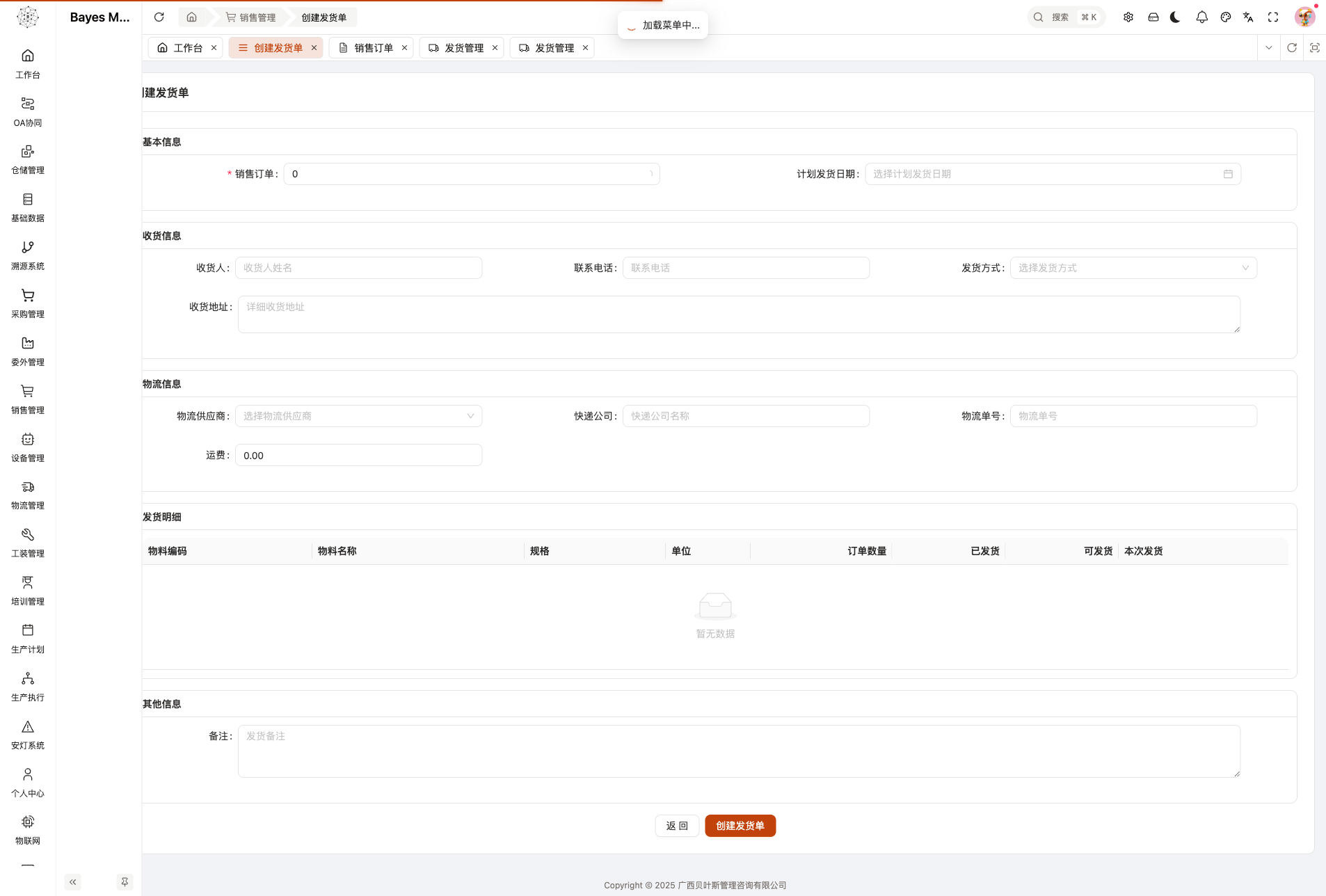This screenshot has height=896, width=1326.
Task: Open the 工作台 sidebar icon
Action: 28,63
